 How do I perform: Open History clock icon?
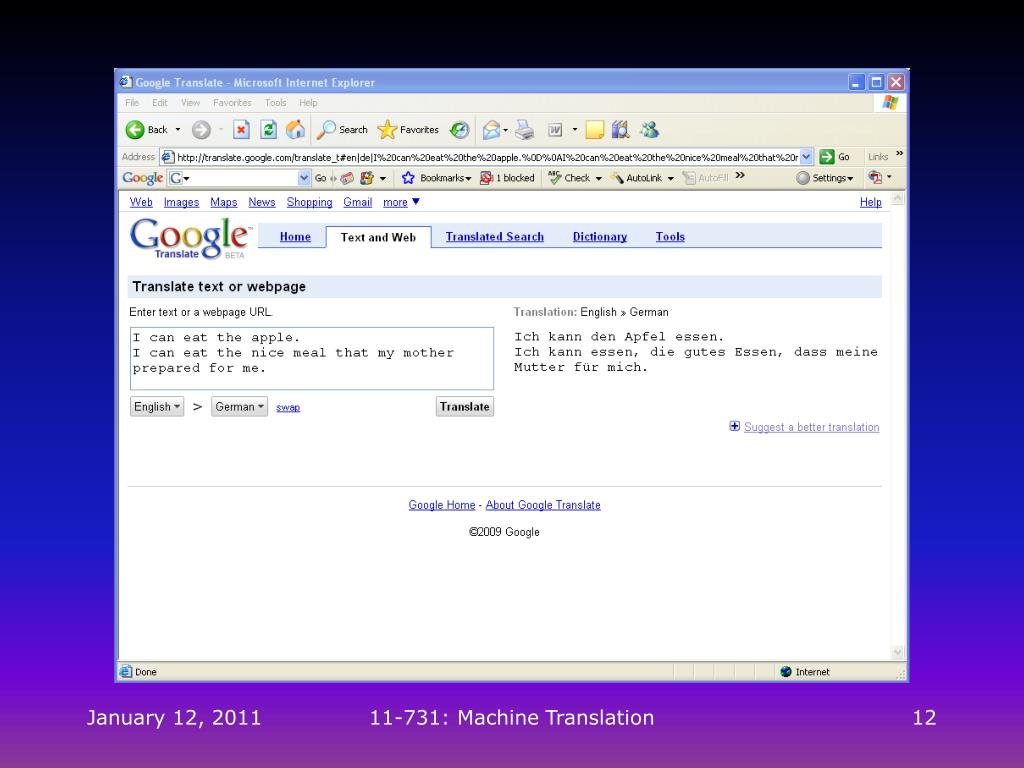[459, 130]
